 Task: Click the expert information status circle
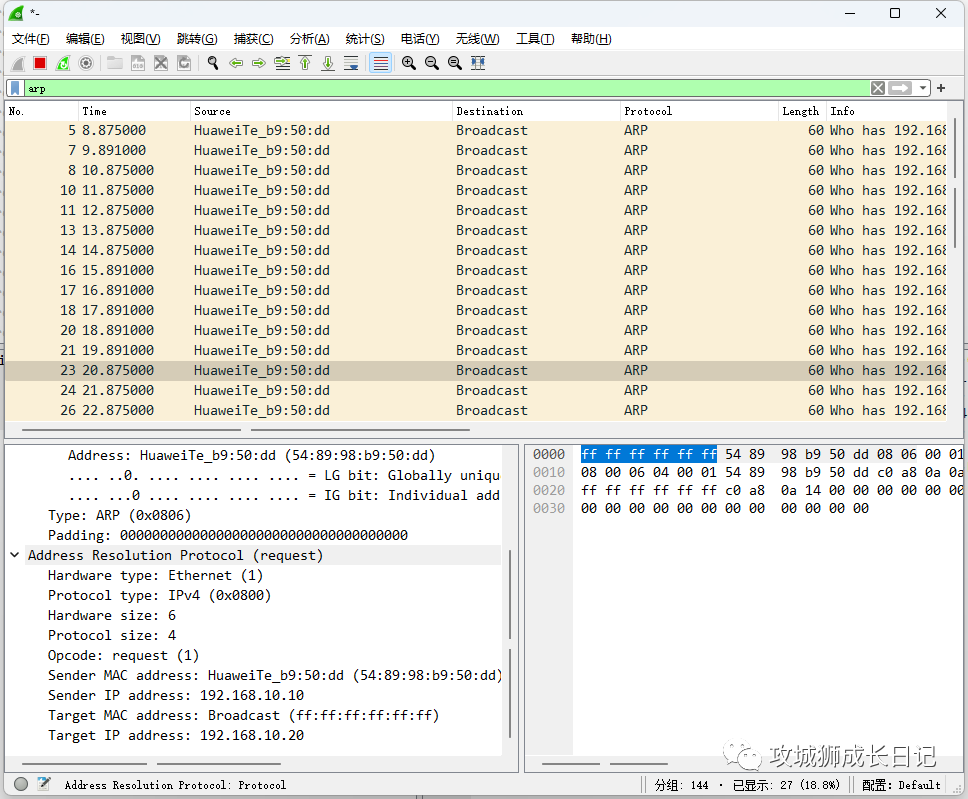pos(21,784)
